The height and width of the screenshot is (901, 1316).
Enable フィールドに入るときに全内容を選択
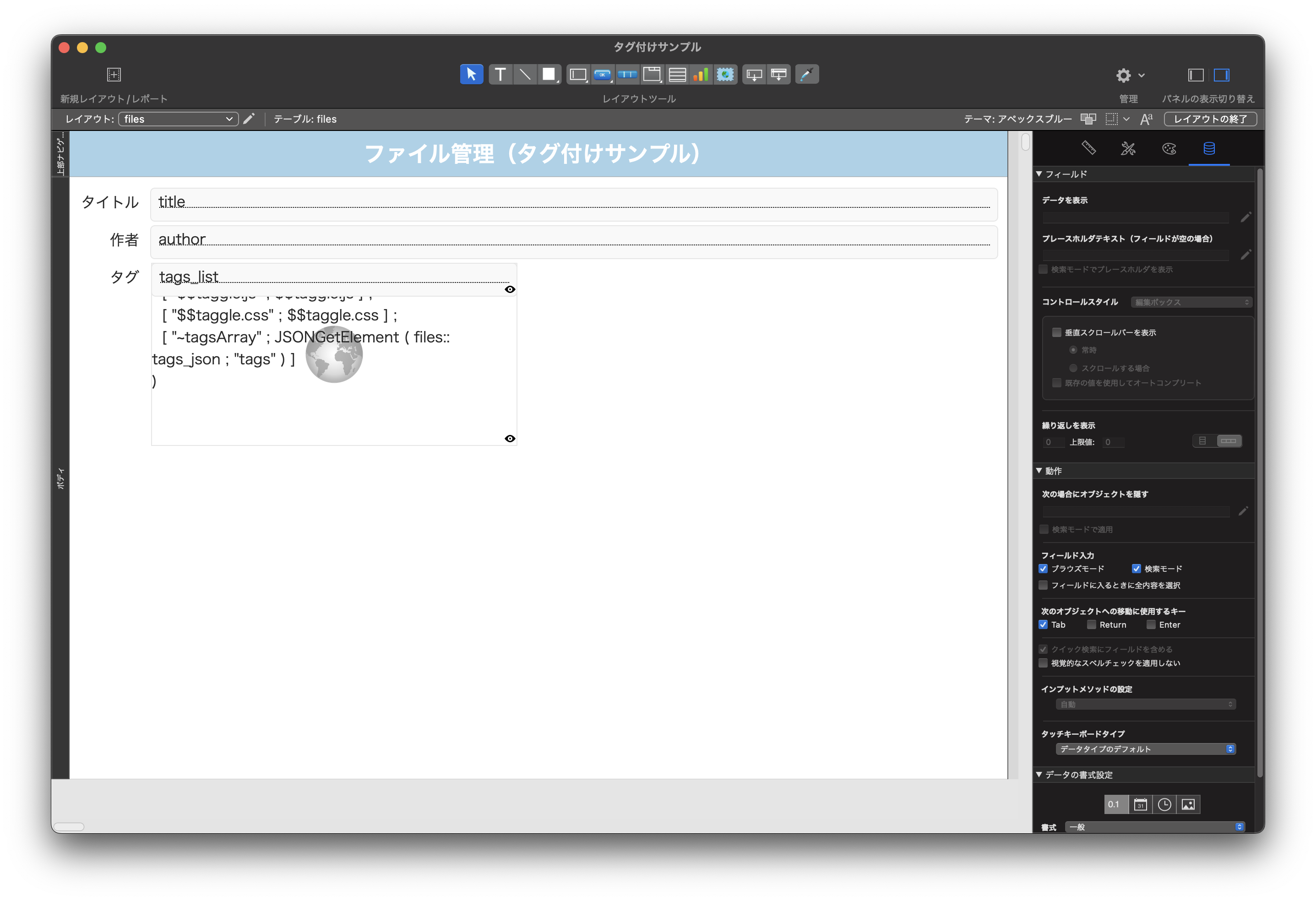[x=1043, y=585]
